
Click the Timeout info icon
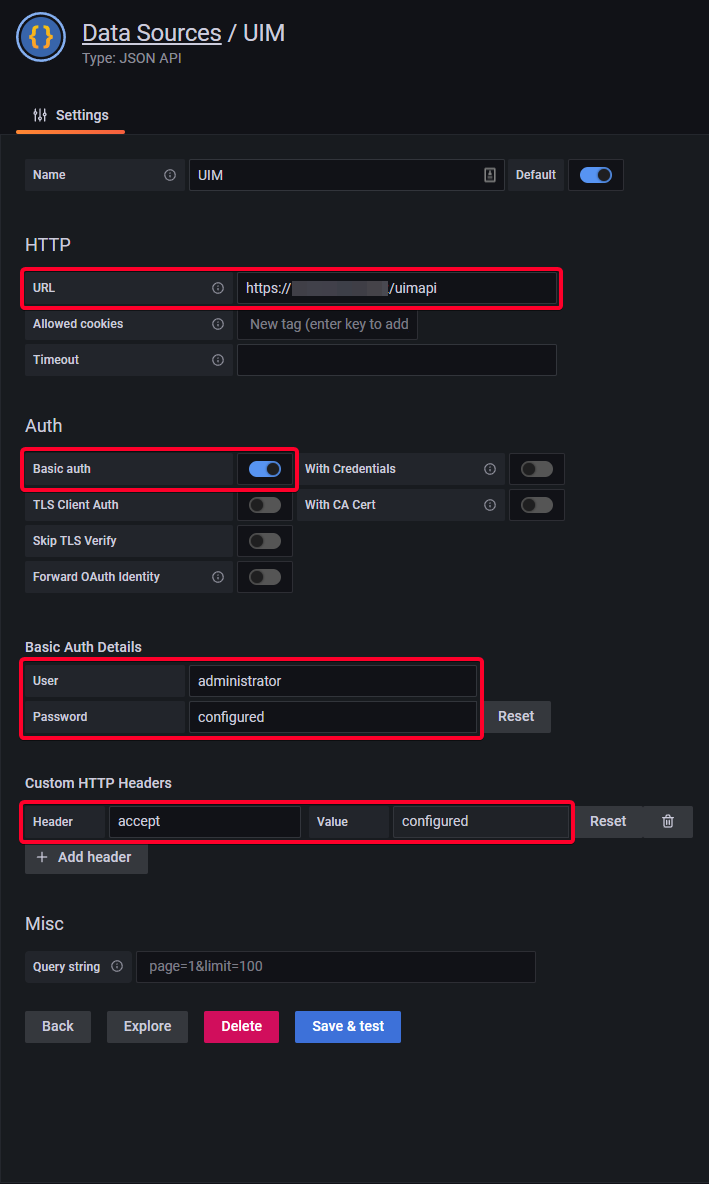click(x=218, y=360)
